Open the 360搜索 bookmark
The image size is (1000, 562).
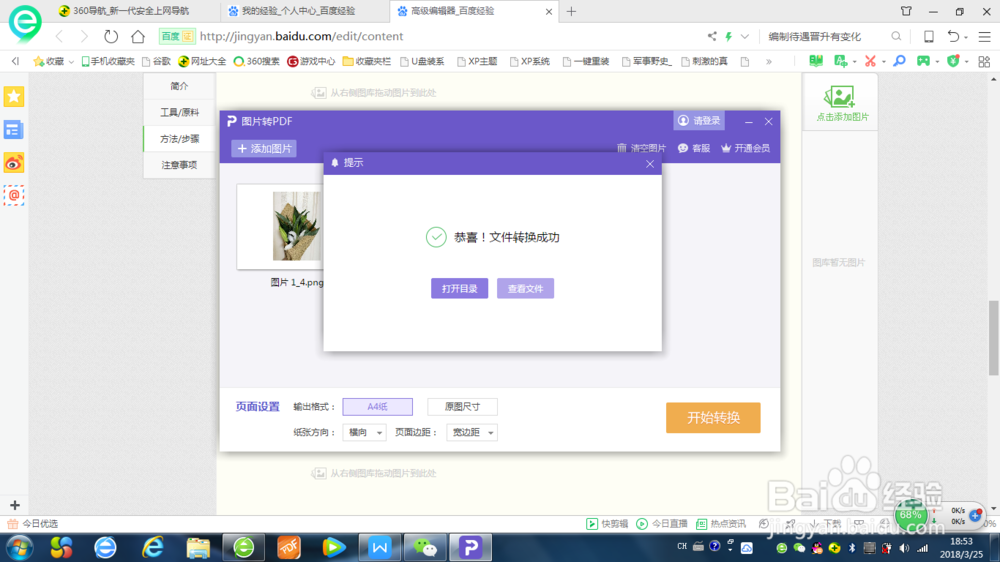coord(256,61)
